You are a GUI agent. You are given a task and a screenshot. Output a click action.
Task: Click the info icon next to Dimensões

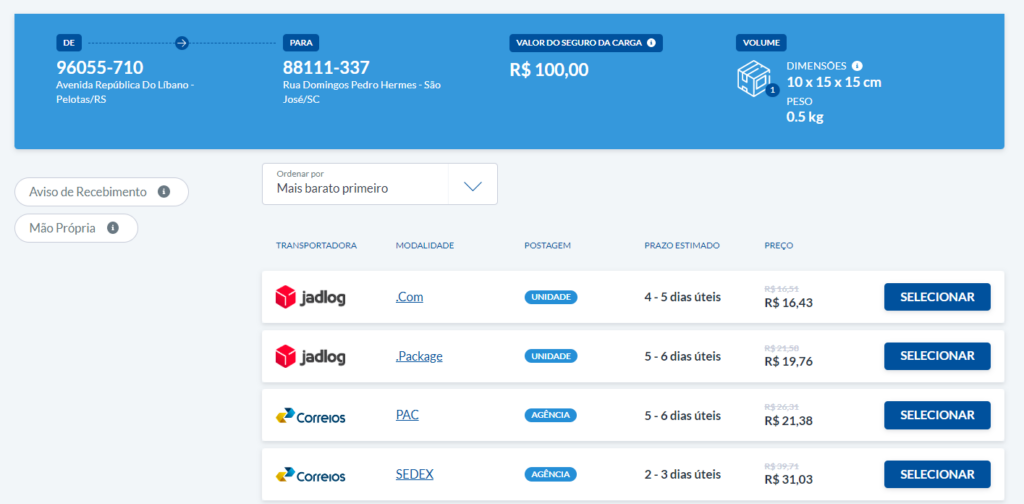click(x=857, y=66)
